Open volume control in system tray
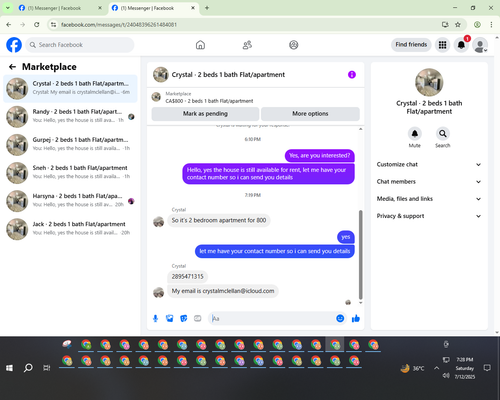This screenshot has width=500, height=400. tap(446, 376)
